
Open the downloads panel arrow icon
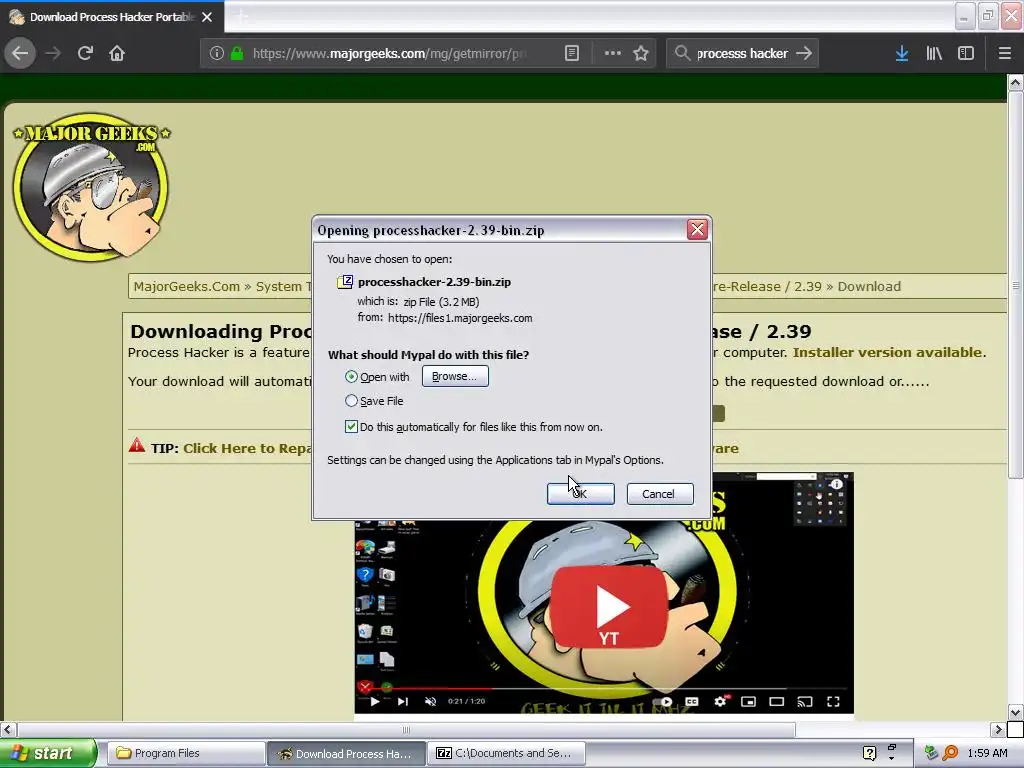(x=902, y=53)
